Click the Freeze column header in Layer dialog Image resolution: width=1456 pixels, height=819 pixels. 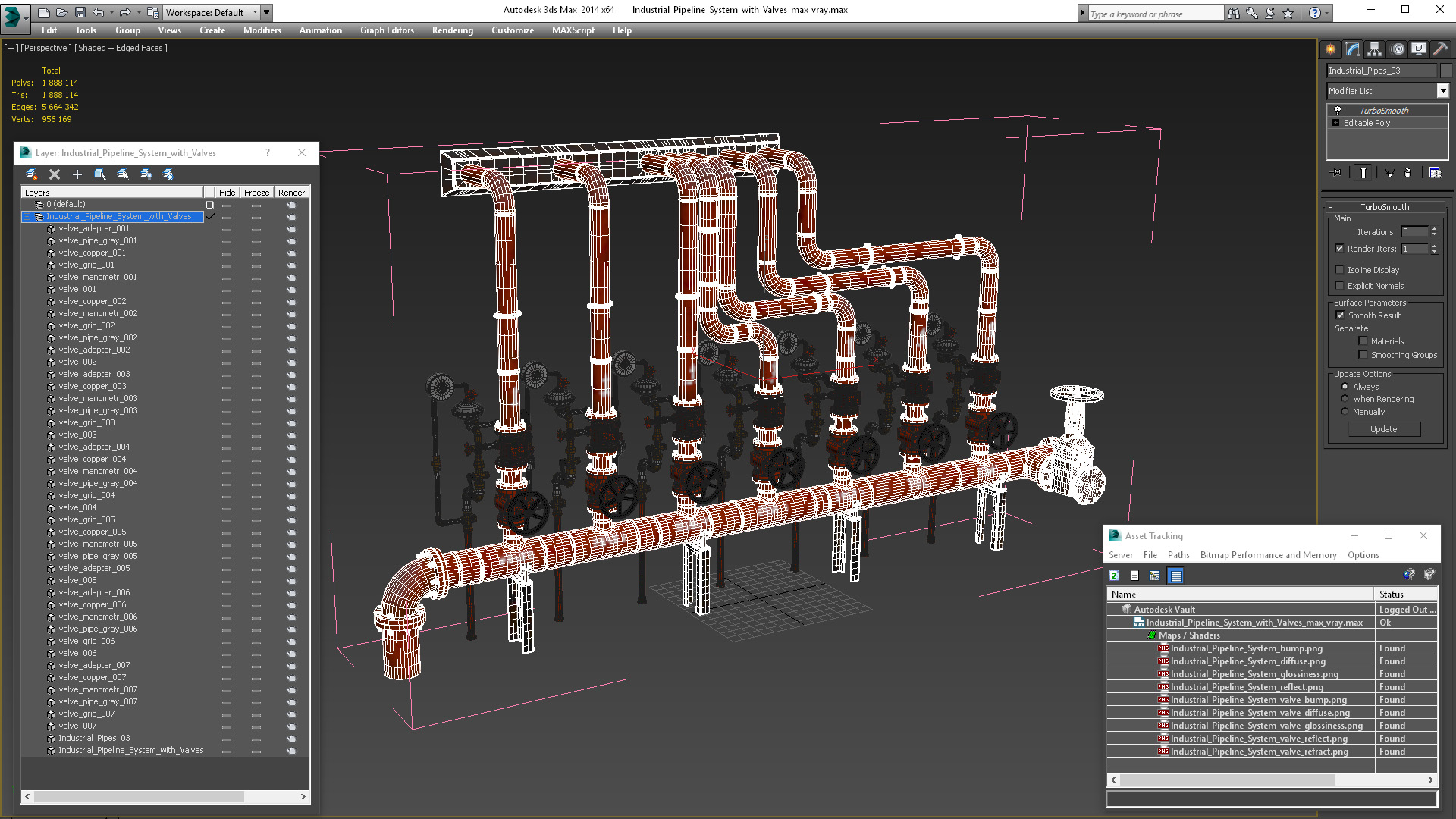[x=256, y=193]
